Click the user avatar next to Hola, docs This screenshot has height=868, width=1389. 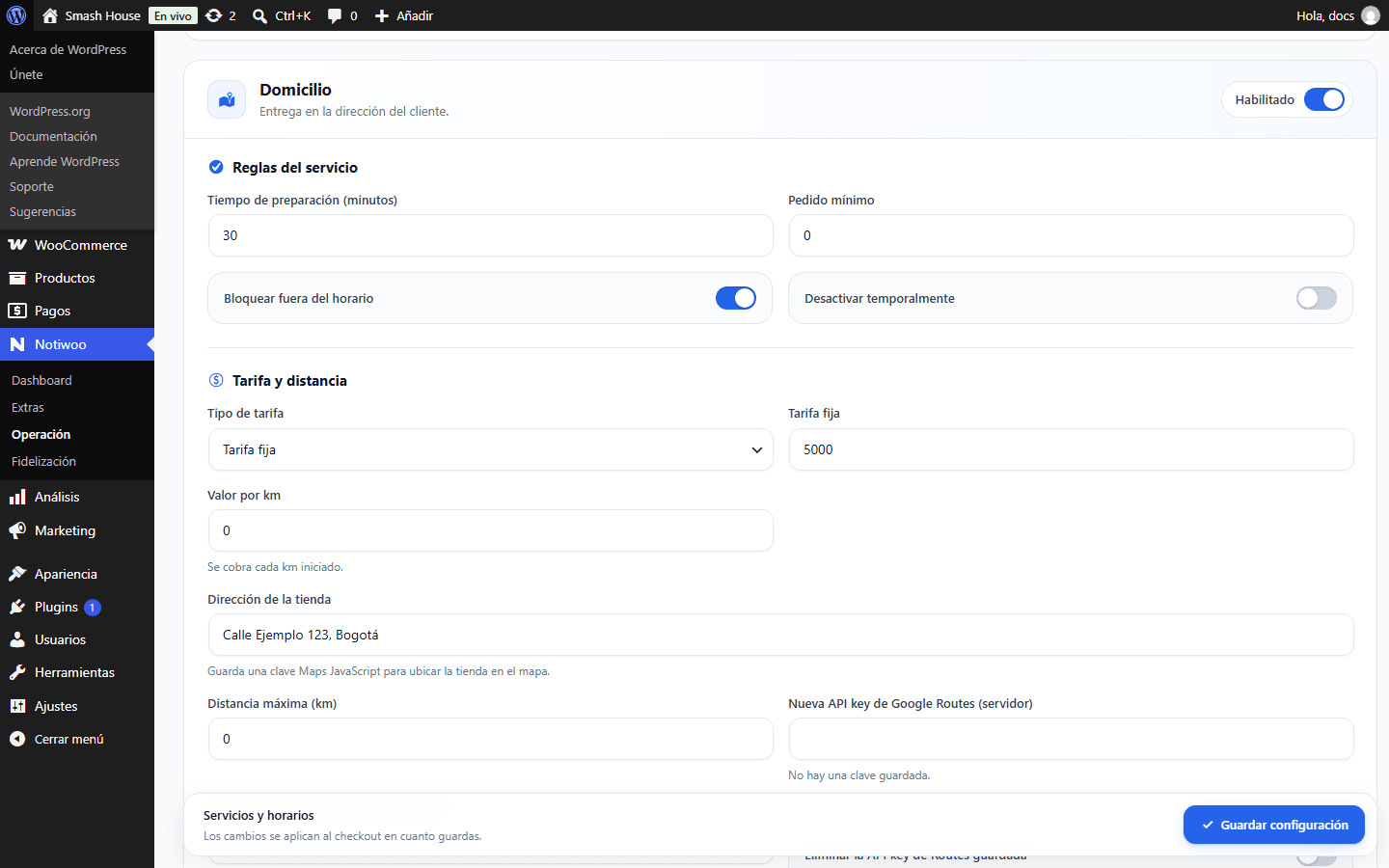[x=1370, y=15]
